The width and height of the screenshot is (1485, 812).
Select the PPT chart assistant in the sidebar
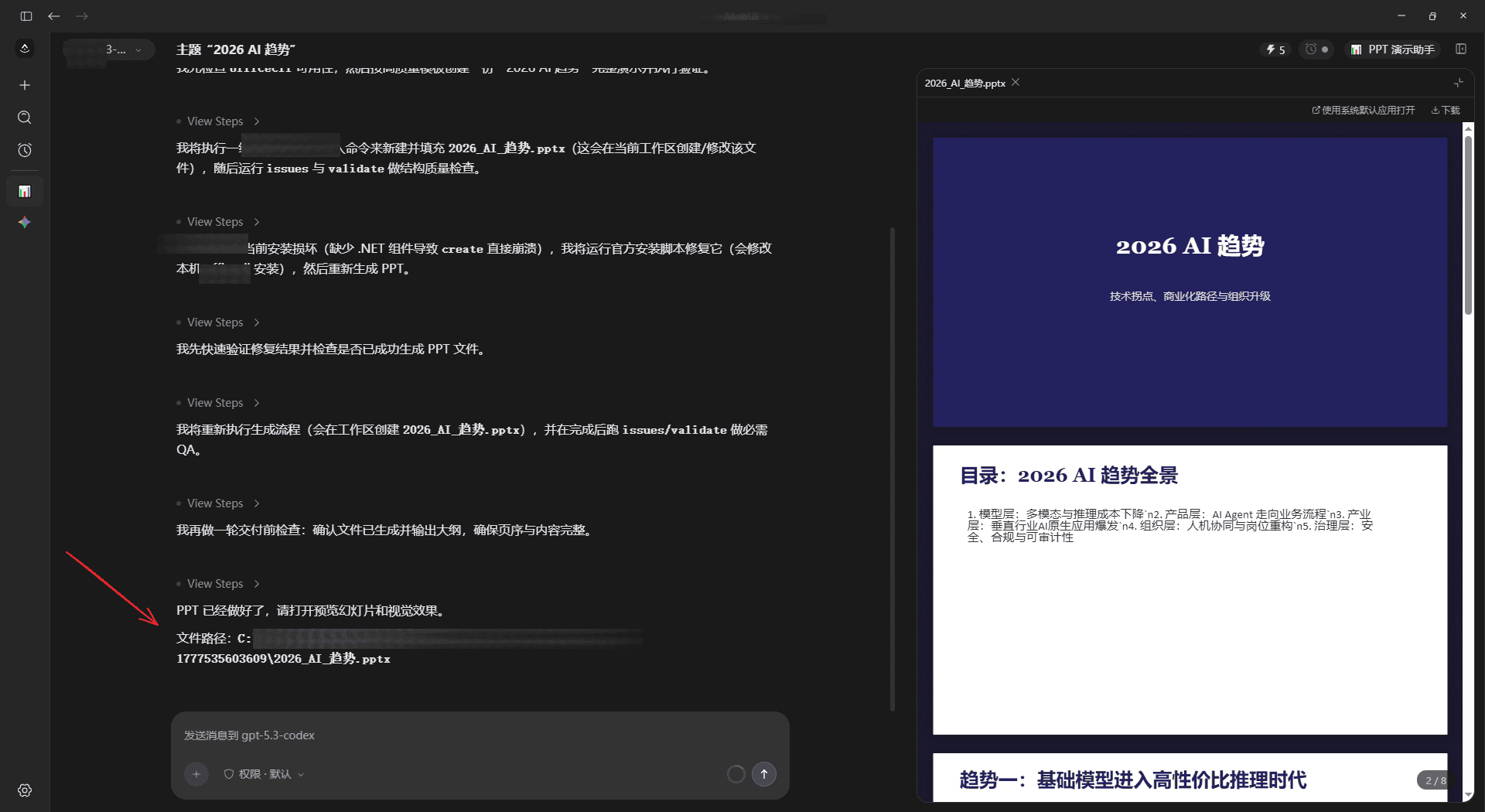[25, 191]
